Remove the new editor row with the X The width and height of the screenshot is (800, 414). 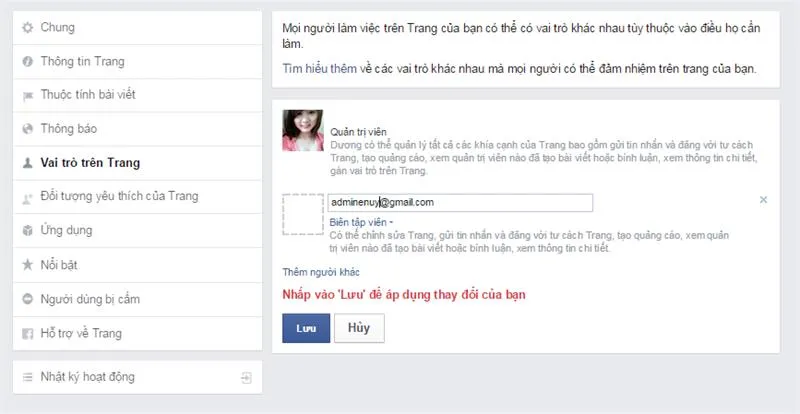coord(763,201)
